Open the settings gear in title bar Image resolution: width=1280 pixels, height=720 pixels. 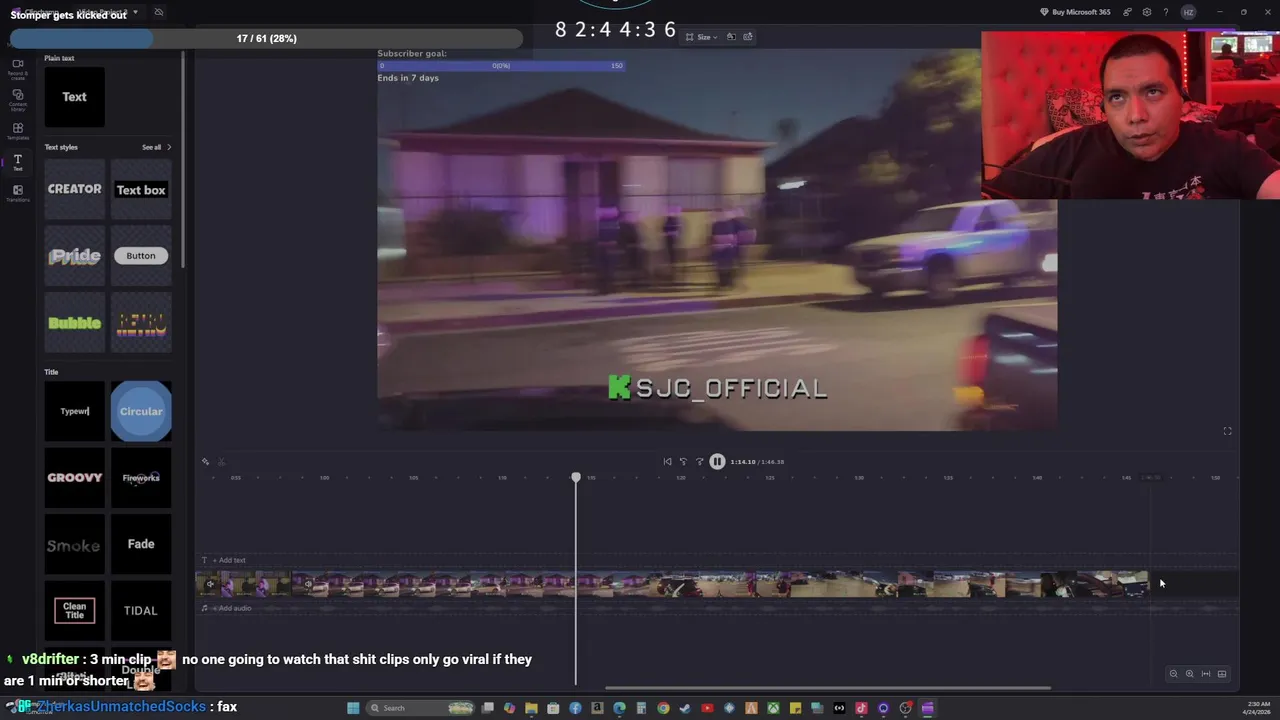coord(1147,12)
